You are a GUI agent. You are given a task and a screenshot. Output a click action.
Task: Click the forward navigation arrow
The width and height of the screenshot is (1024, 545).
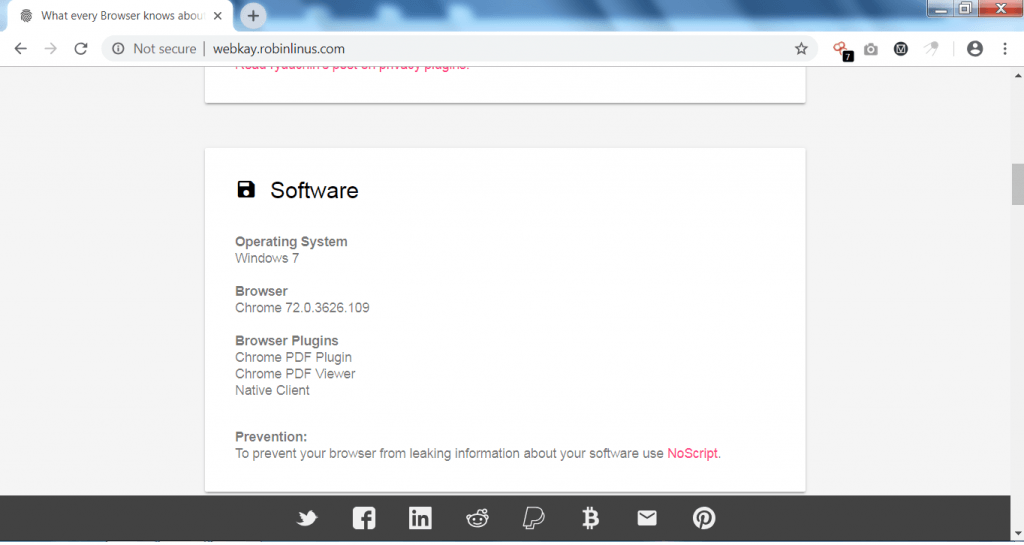pos(50,49)
